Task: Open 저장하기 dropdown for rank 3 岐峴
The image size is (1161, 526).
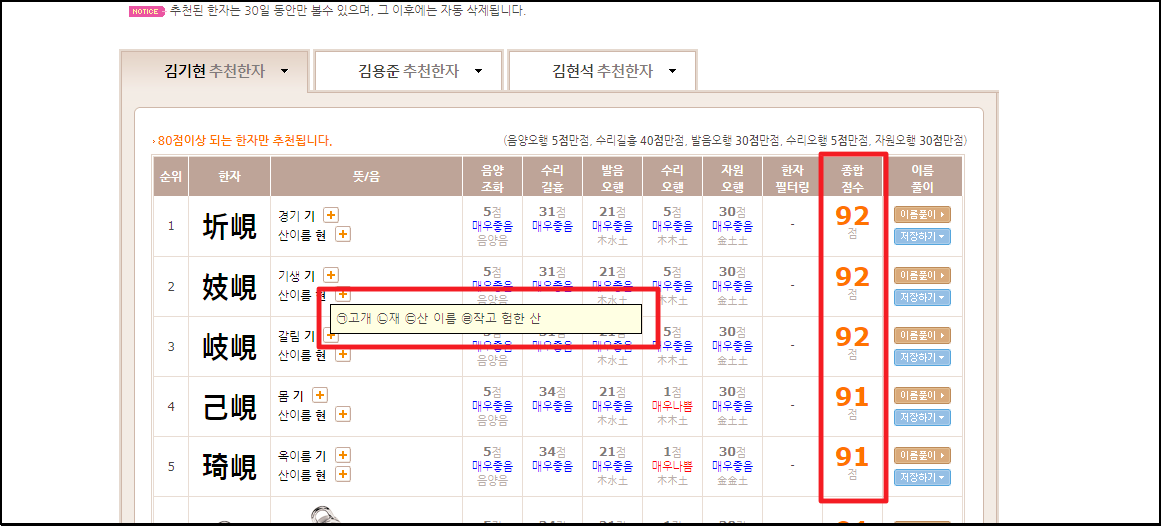Action: 922,357
